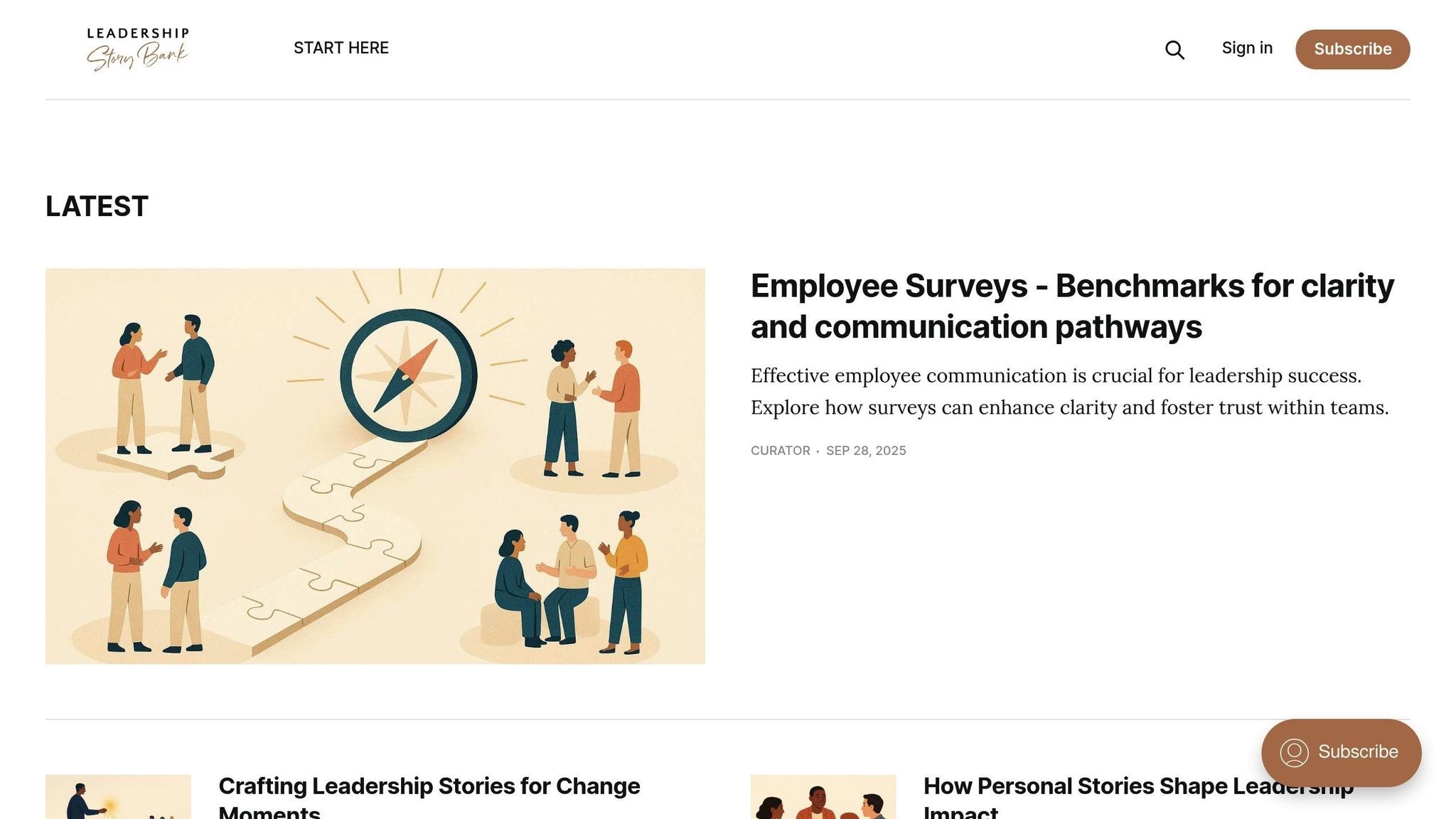
Task: Click the Leadership Story Bank logo
Action: tap(137, 48)
